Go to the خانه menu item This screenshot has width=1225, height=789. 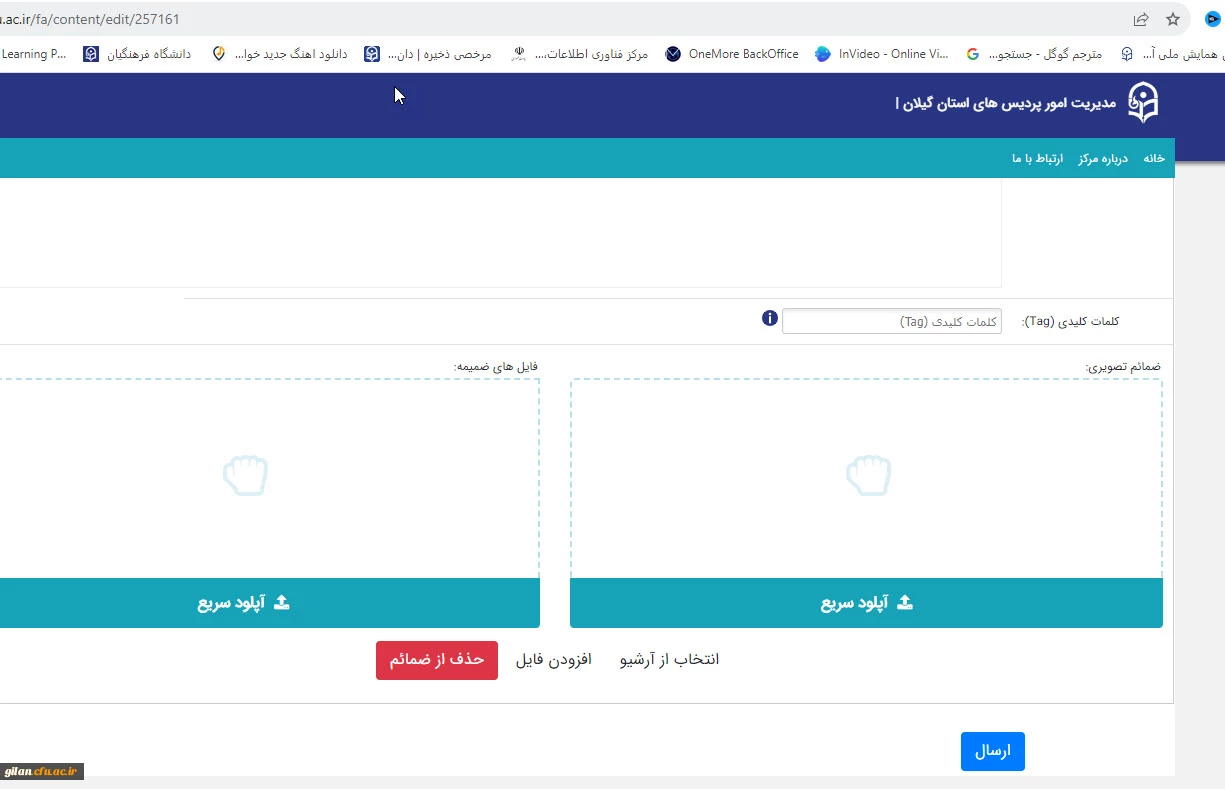click(x=1154, y=159)
